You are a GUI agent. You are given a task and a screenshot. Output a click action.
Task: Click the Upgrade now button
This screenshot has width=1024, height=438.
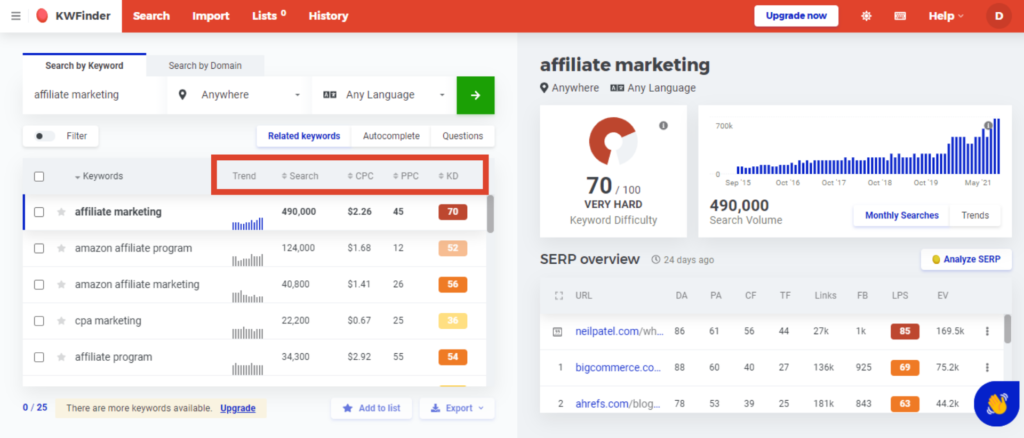tap(796, 16)
